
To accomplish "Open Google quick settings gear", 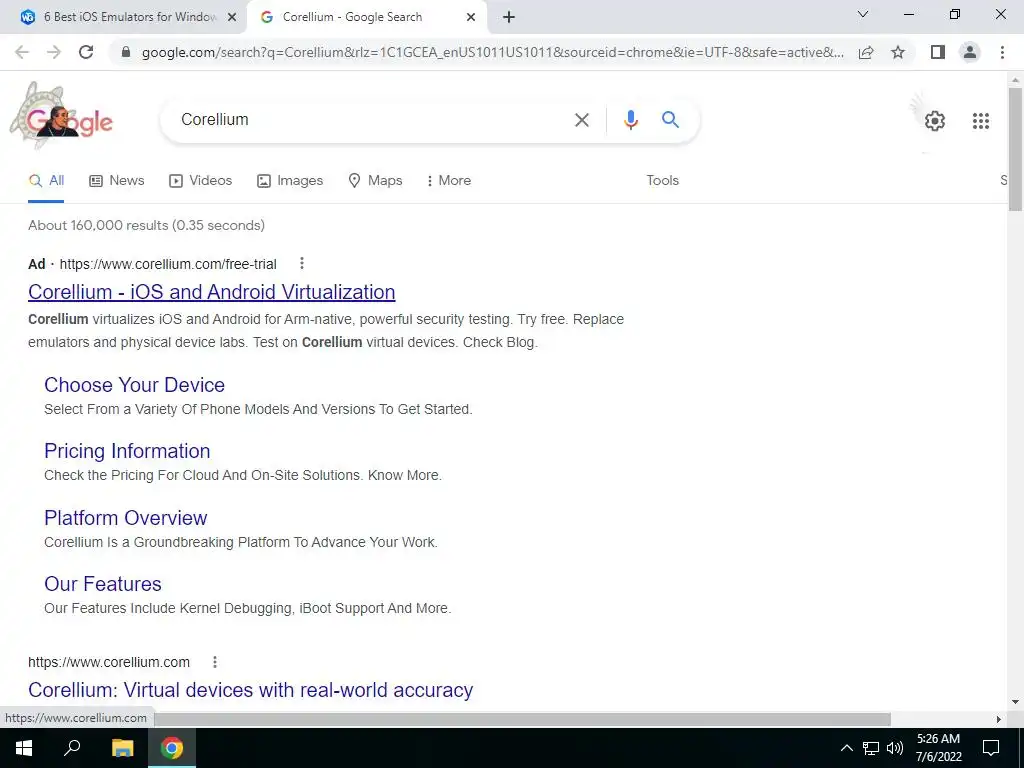I will click(935, 121).
